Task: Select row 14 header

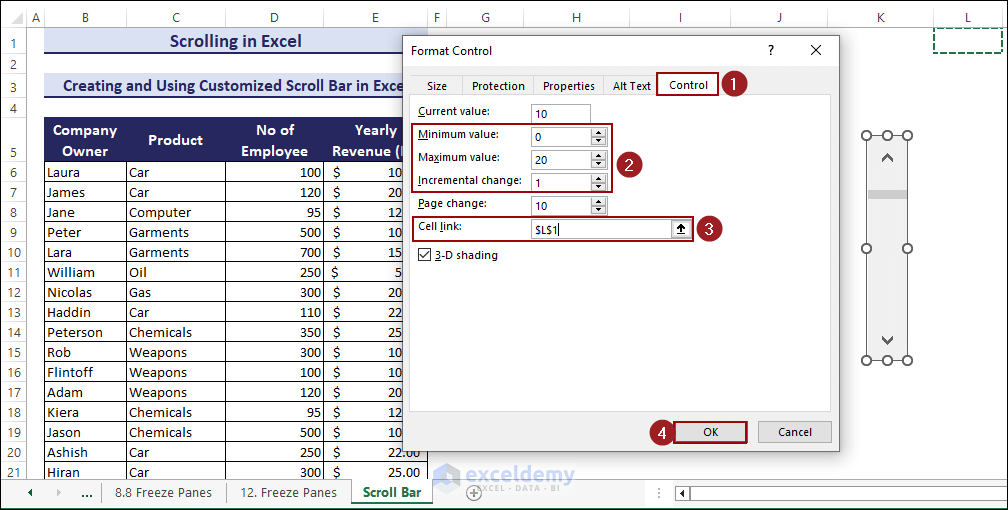Action: (x=14, y=332)
